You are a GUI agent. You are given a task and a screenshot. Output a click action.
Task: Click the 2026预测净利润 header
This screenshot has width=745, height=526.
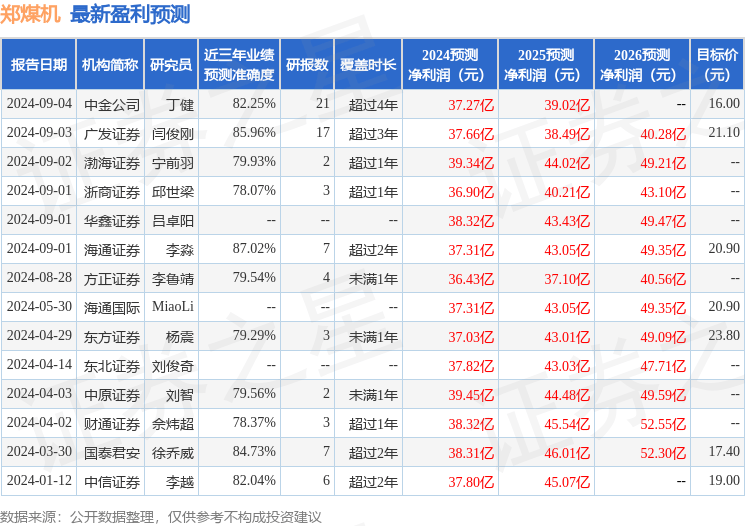point(641,65)
